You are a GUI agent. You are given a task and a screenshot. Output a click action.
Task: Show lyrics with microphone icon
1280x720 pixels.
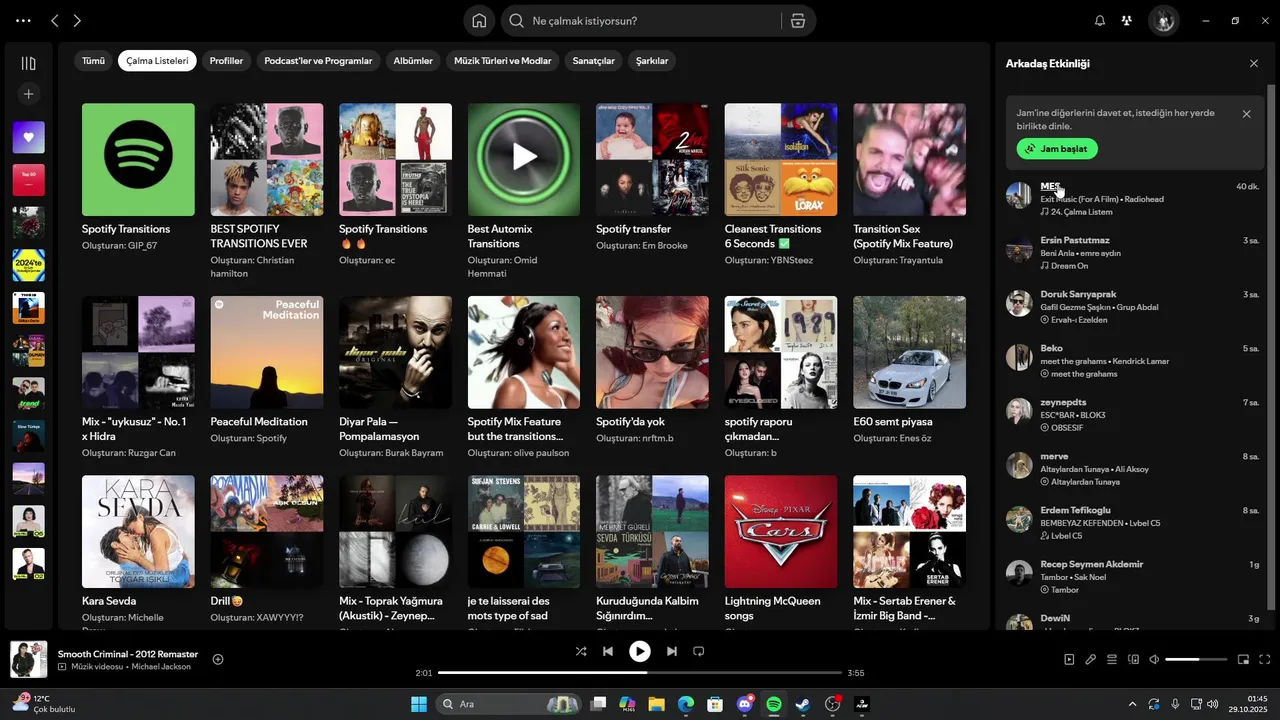click(x=1090, y=660)
